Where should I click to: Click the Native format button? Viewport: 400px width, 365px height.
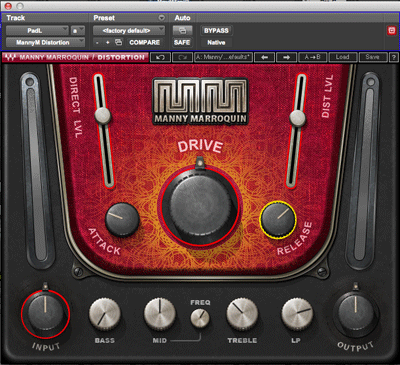tap(216, 43)
